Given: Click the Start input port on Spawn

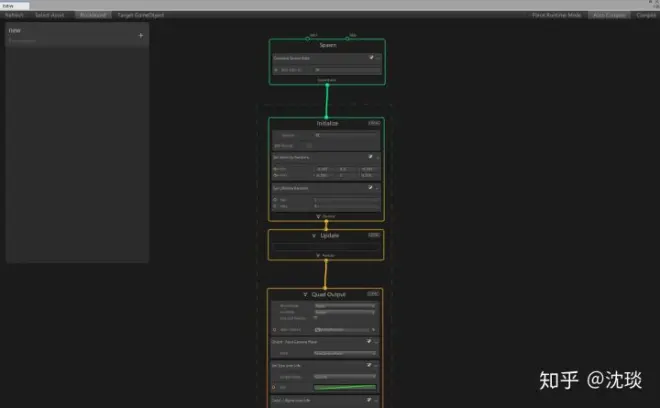Looking at the screenshot, I should [x=308, y=38].
